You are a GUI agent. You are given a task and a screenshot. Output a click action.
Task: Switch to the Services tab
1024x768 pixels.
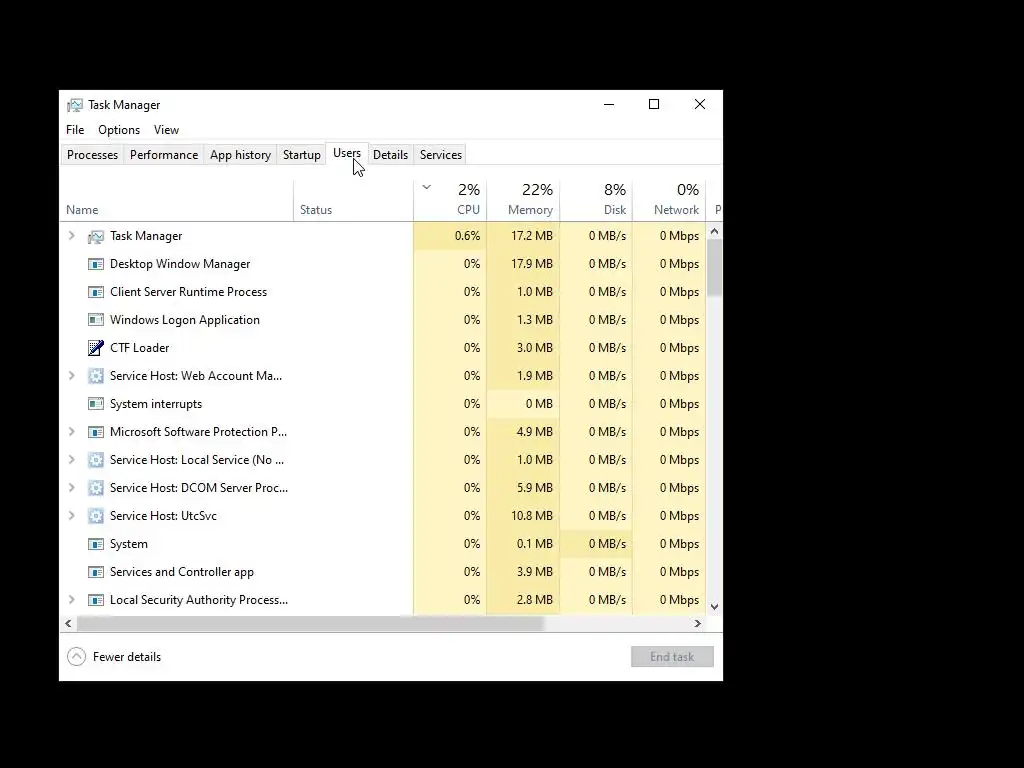pyautogui.click(x=441, y=155)
